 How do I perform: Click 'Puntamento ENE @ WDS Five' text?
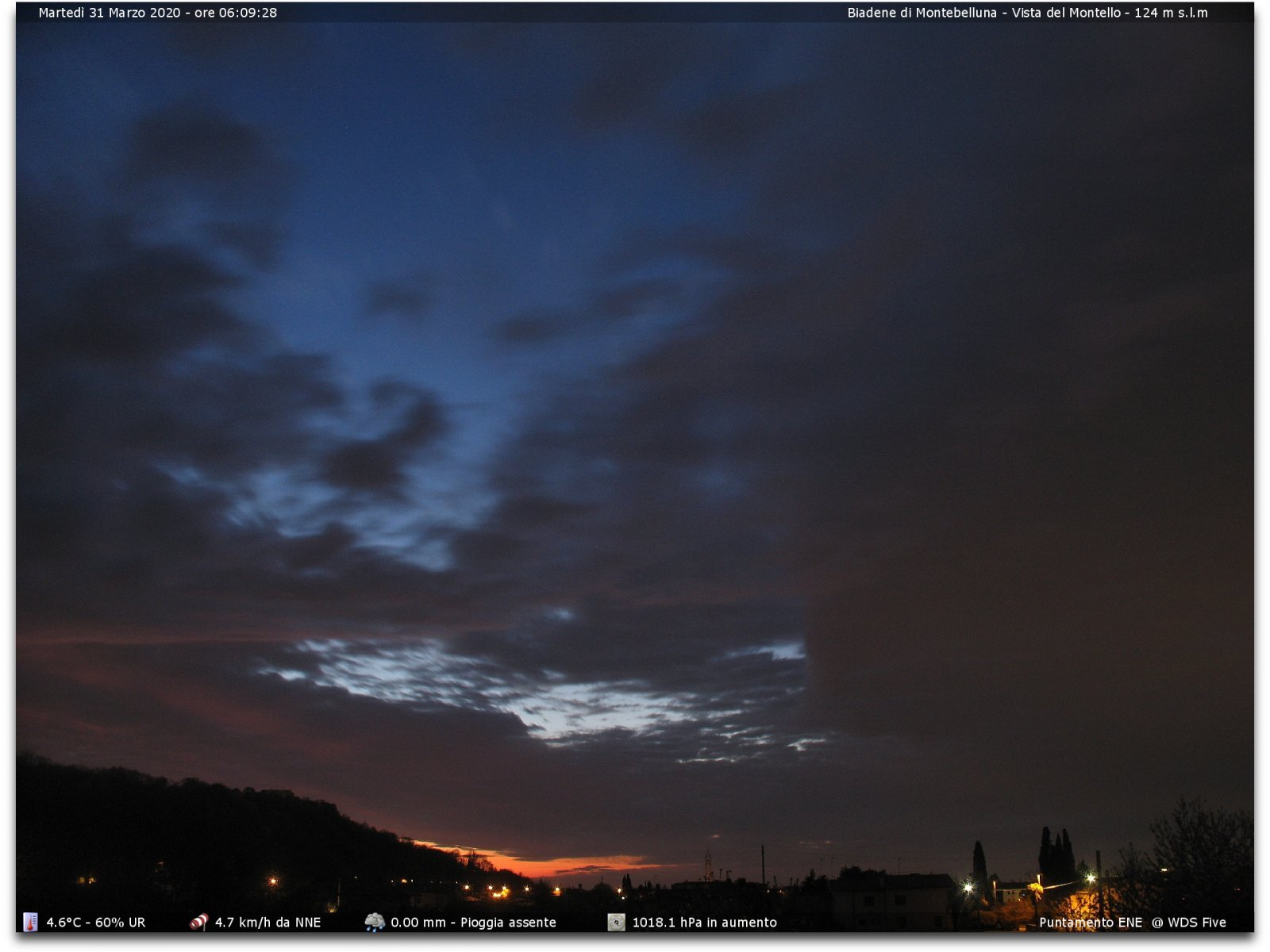tap(1133, 923)
